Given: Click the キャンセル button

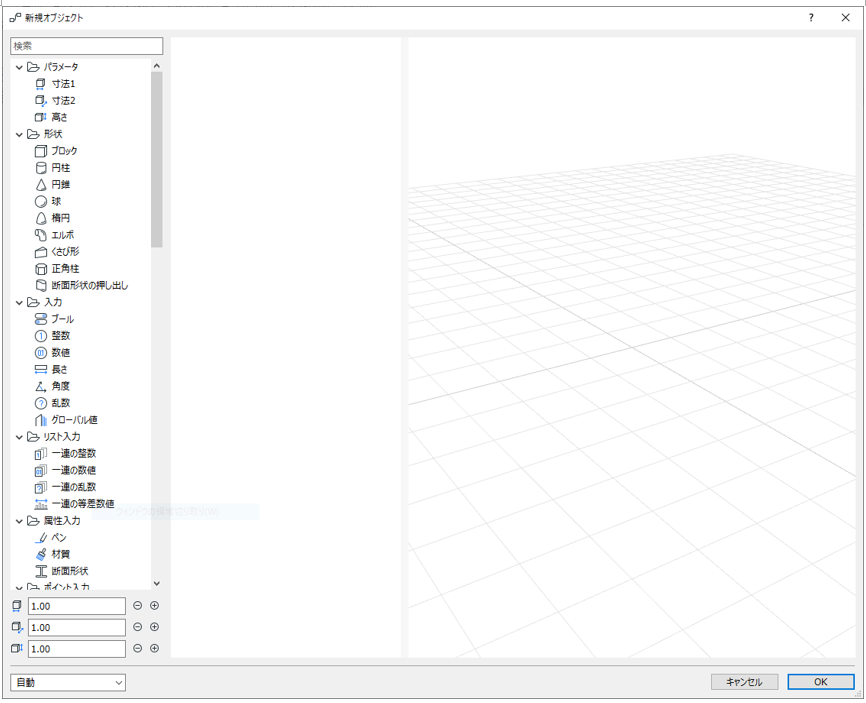Looking at the screenshot, I should (744, 682).
